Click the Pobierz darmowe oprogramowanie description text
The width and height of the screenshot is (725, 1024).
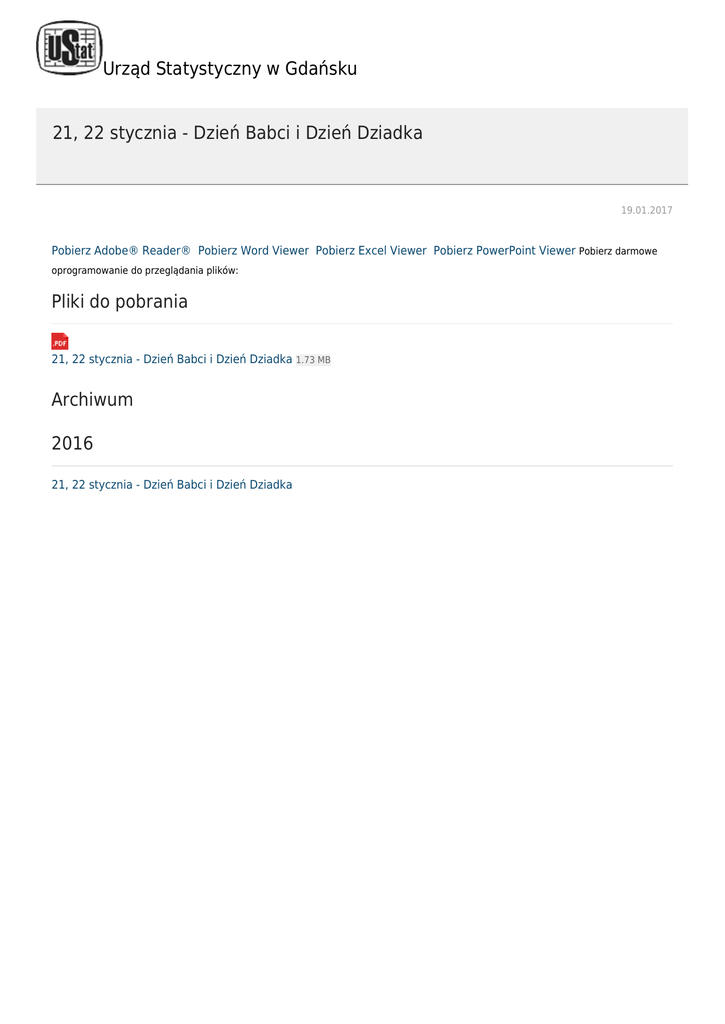[x=355, y=261]
